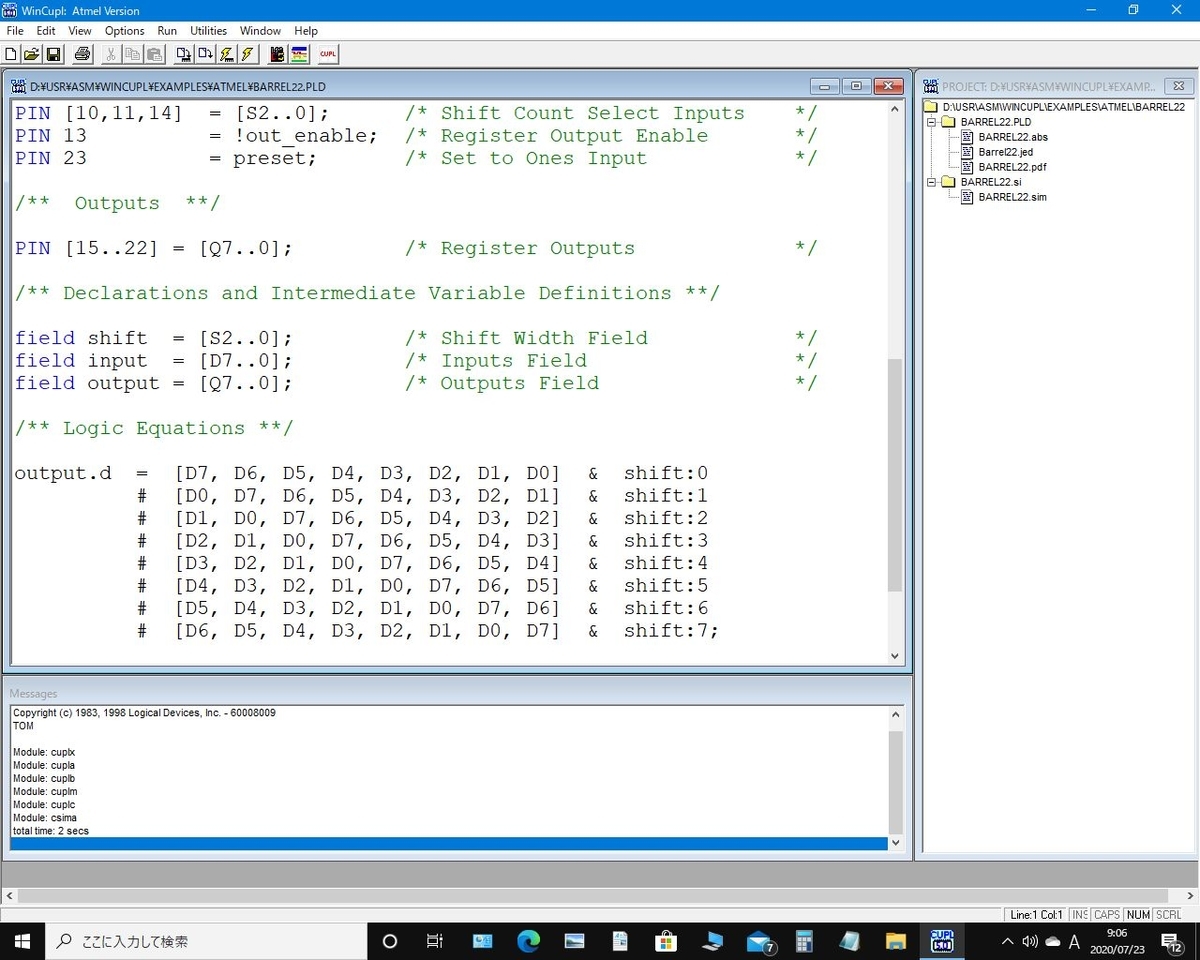Select Barrel22.jed in the project tree
The image size is (1200, 960).
pos(1006,152)
